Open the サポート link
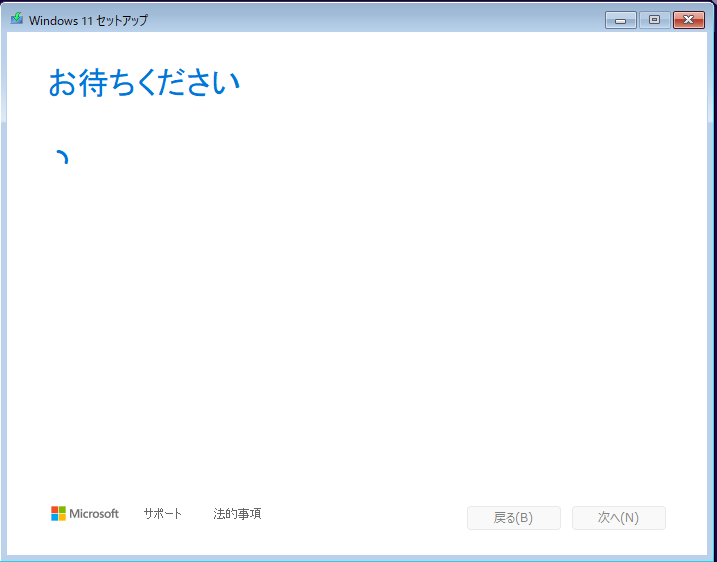 point(162,514)
